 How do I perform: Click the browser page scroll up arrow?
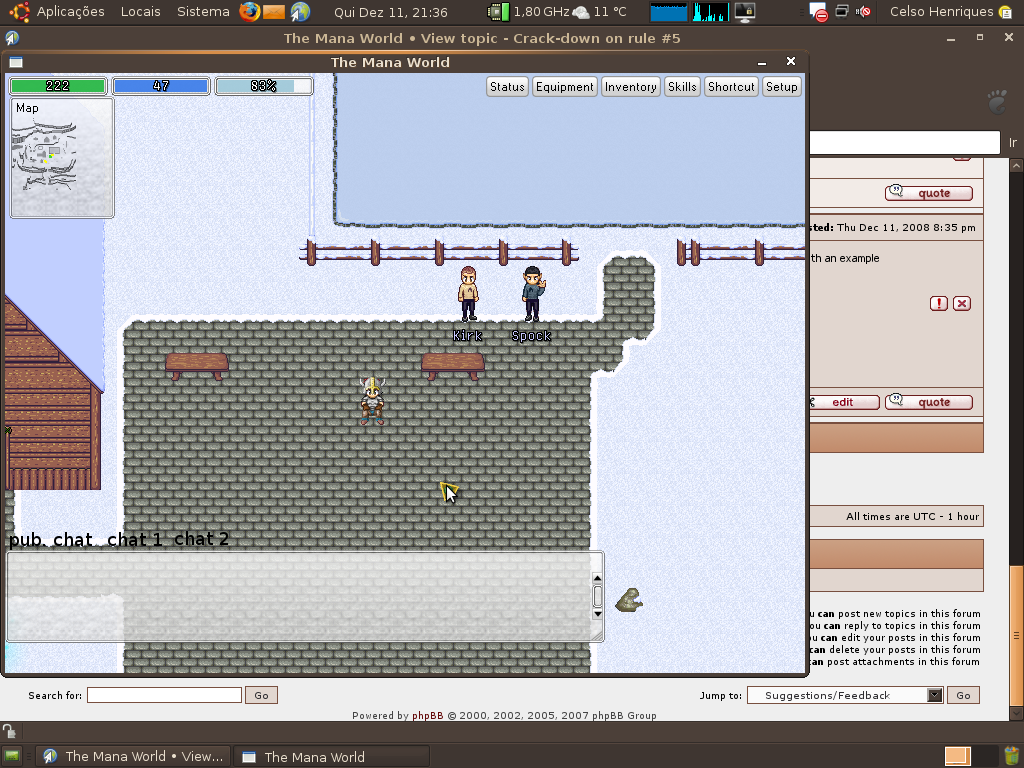[1016, 166]
